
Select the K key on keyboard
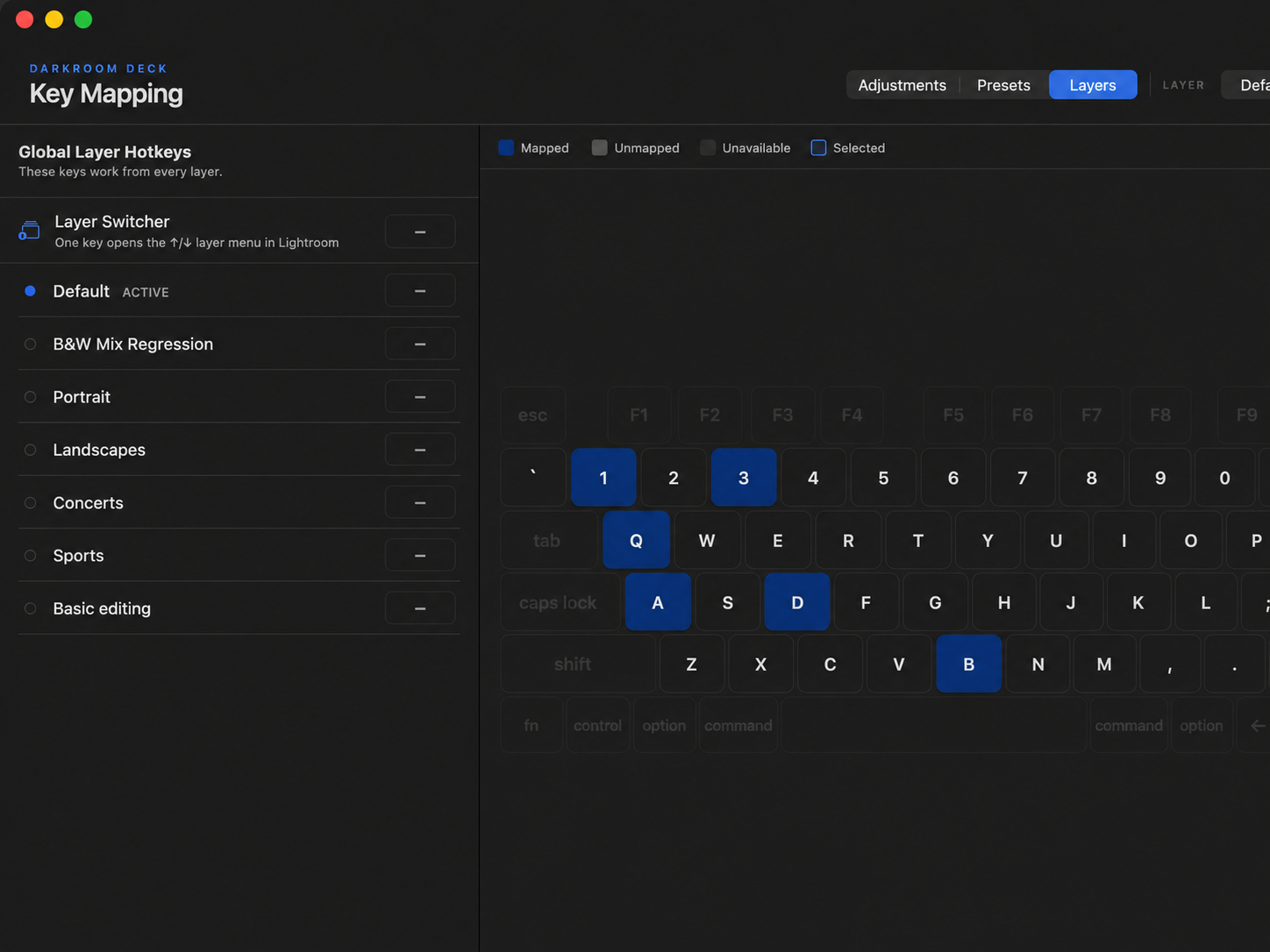[x=1138, y=602]
